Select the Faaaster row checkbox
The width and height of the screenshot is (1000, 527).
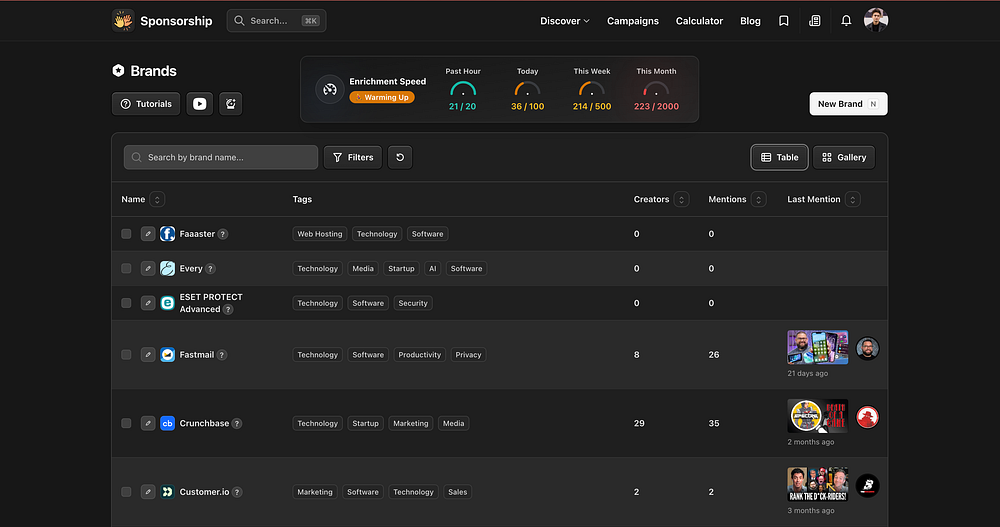tap(126, 234)
